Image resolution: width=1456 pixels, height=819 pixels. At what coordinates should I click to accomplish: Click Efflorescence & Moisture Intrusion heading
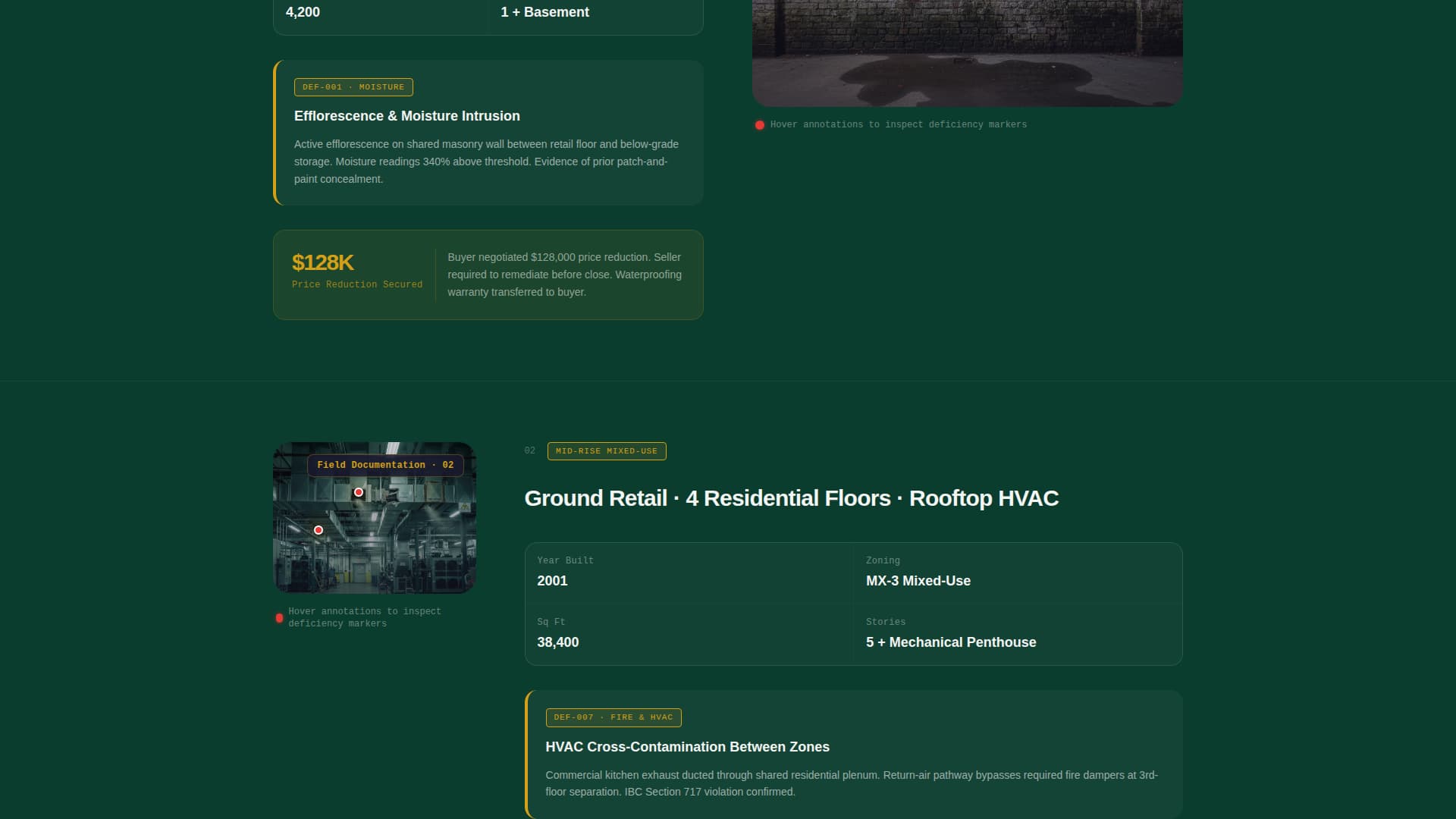[x=406, y=116]
